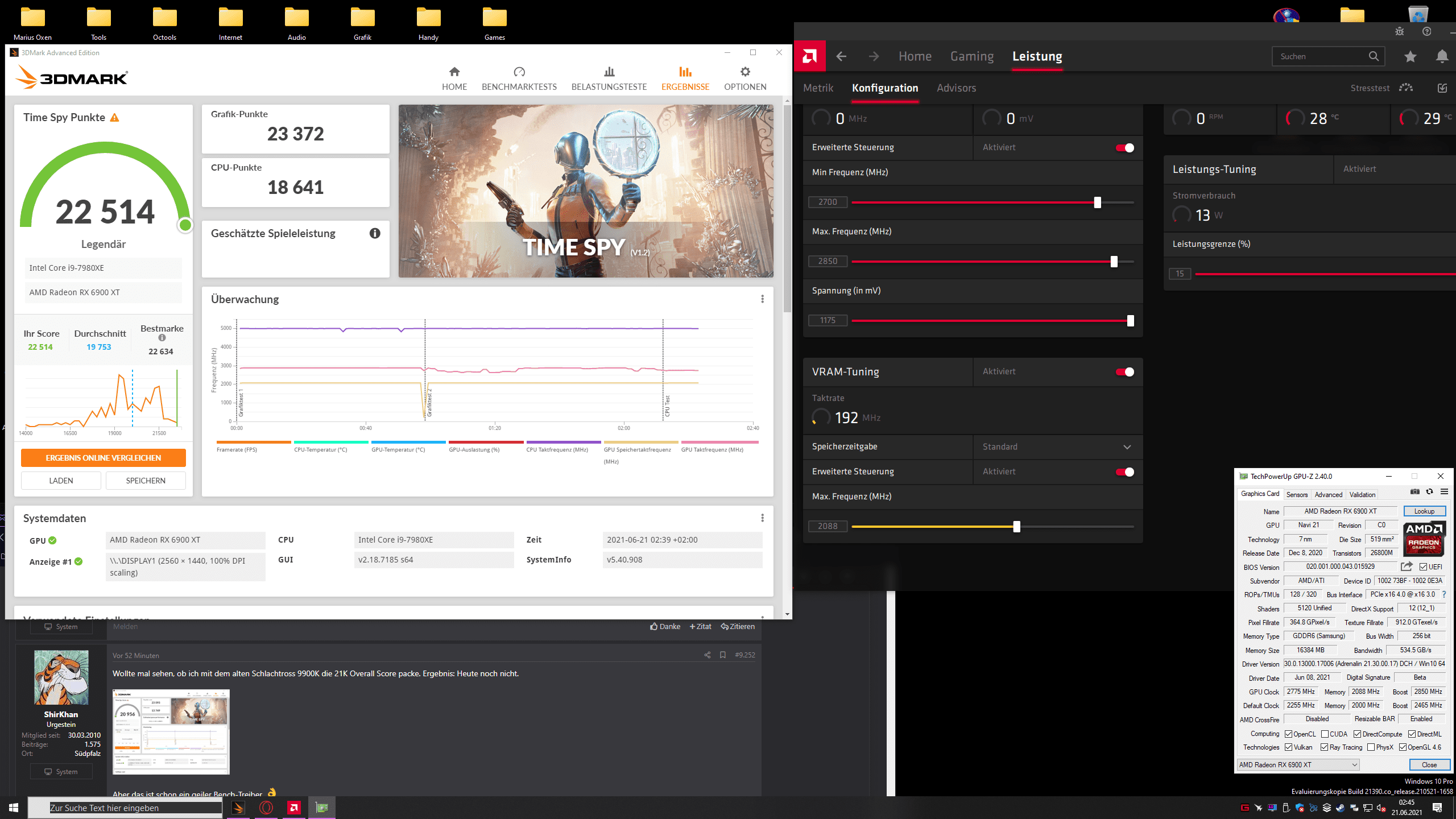The image size is (1456, 819).
Task: Refresh GPU-Z with the refresh icon
Action: coord(1429,492)
